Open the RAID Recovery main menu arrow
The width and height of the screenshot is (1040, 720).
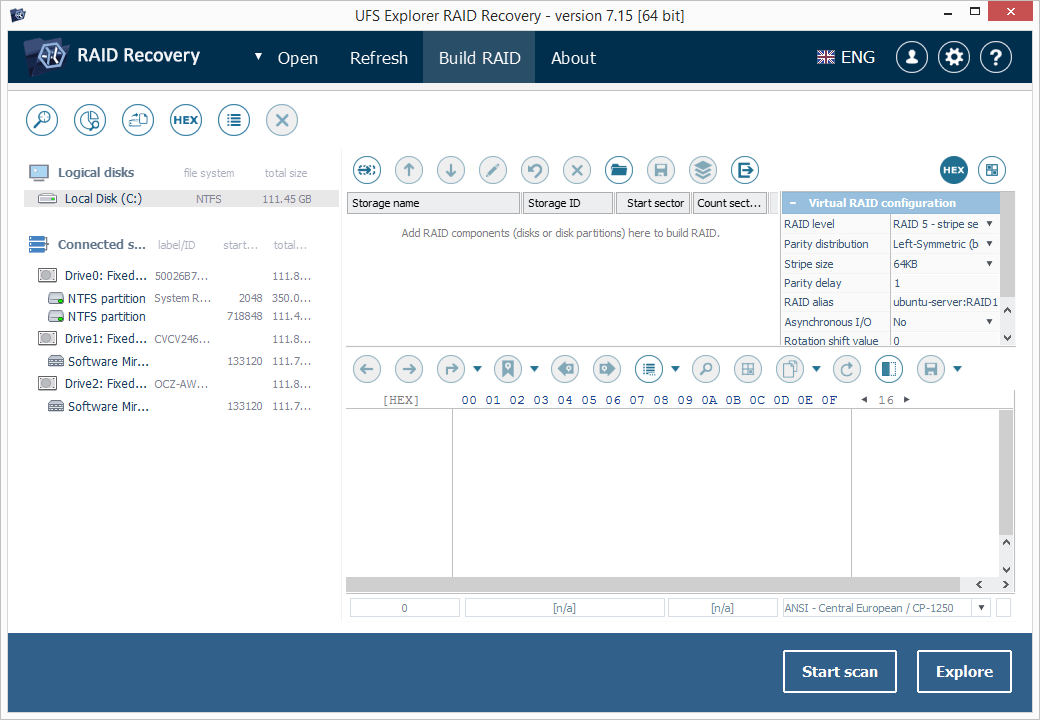pos(258,57)
